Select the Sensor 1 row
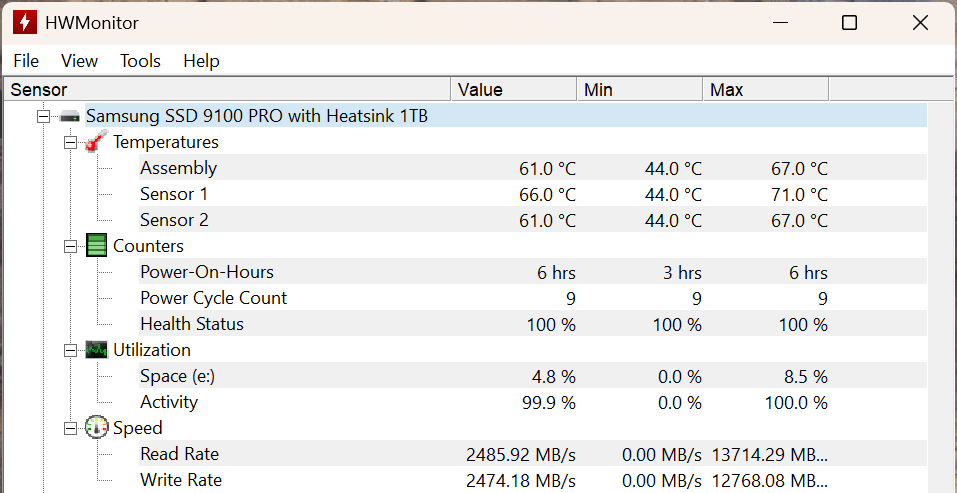This screenshot has height=493, width=957. point(533,194)
